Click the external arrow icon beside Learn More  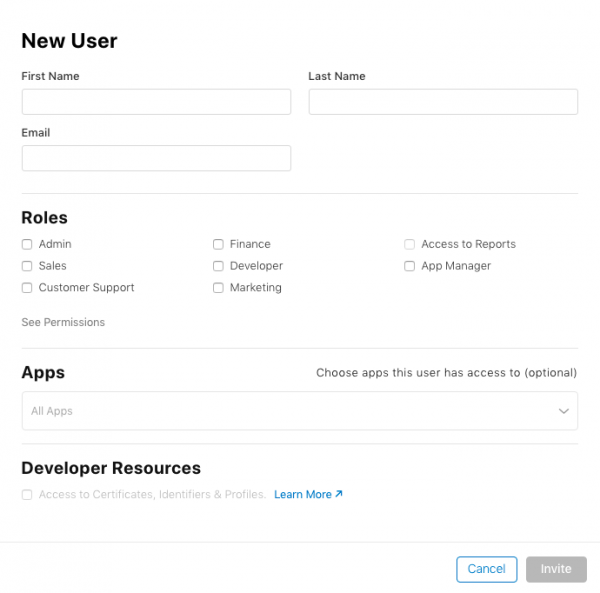click(339, 494)
